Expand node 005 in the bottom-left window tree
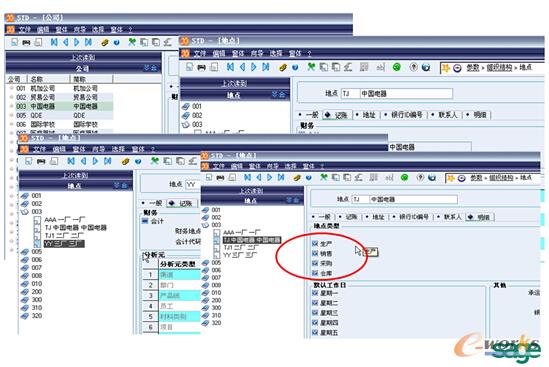The height and width of the screenshot is (367, 549). pyautogui.click(x=25, y=252)
